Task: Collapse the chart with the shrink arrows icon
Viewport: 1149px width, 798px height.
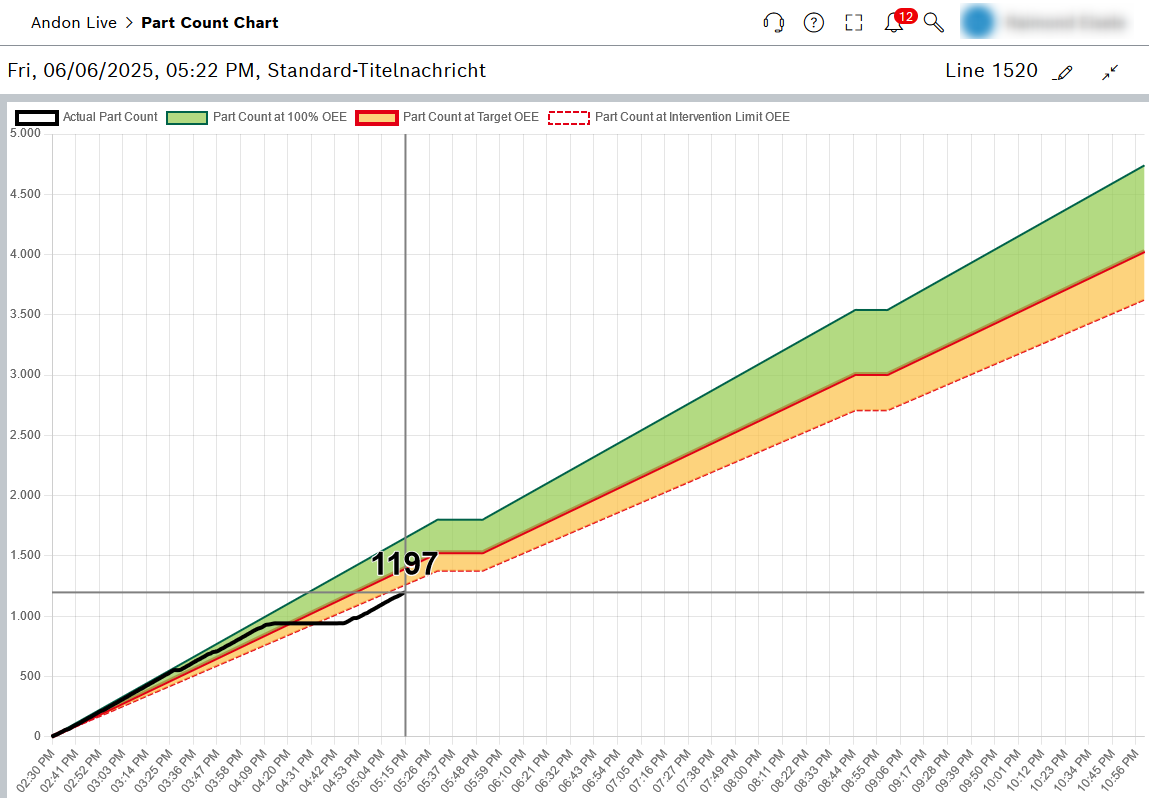Action: pos(1110,72)
